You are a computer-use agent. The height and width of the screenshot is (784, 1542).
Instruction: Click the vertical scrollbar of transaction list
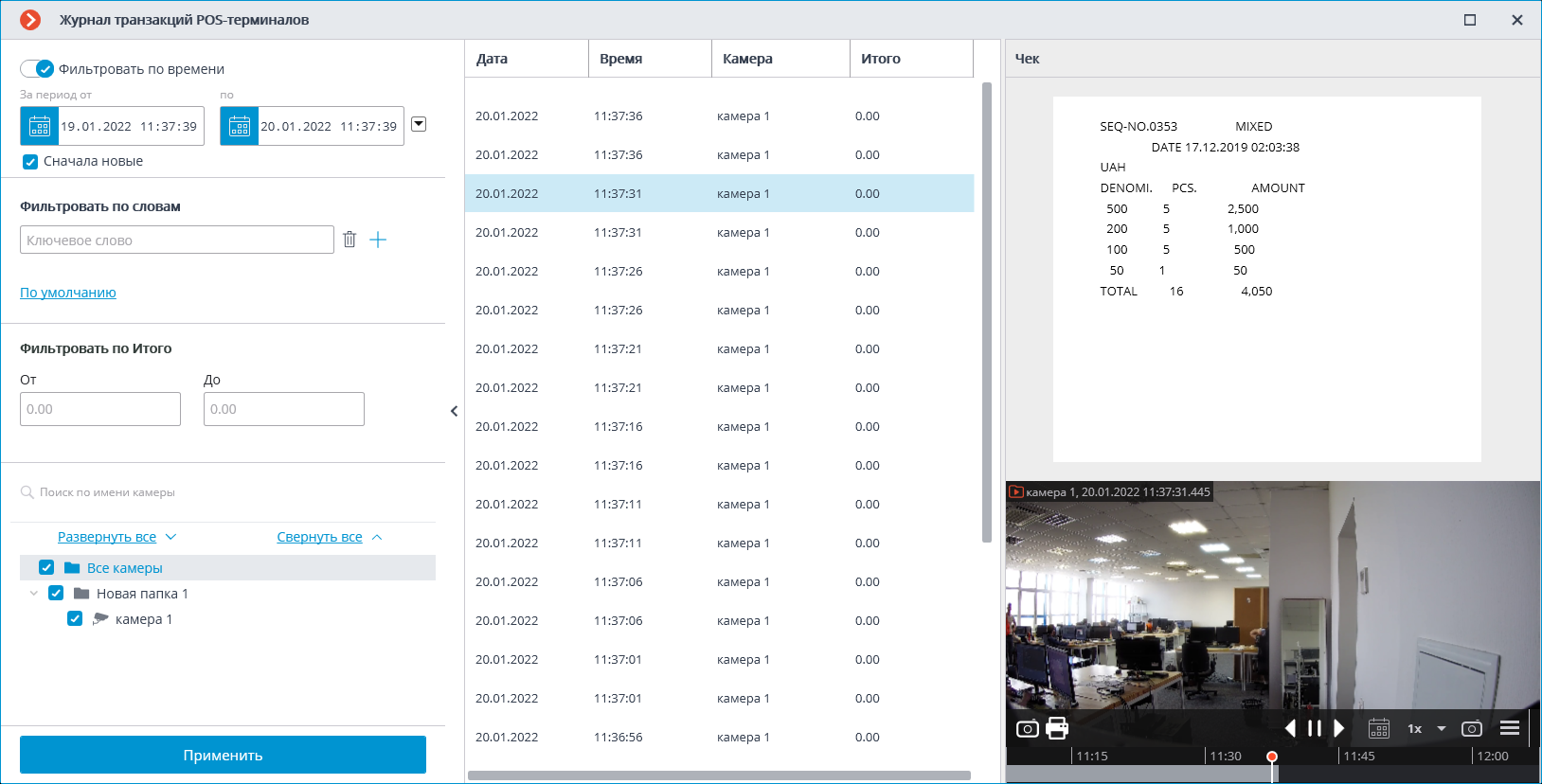pos(987,312)
